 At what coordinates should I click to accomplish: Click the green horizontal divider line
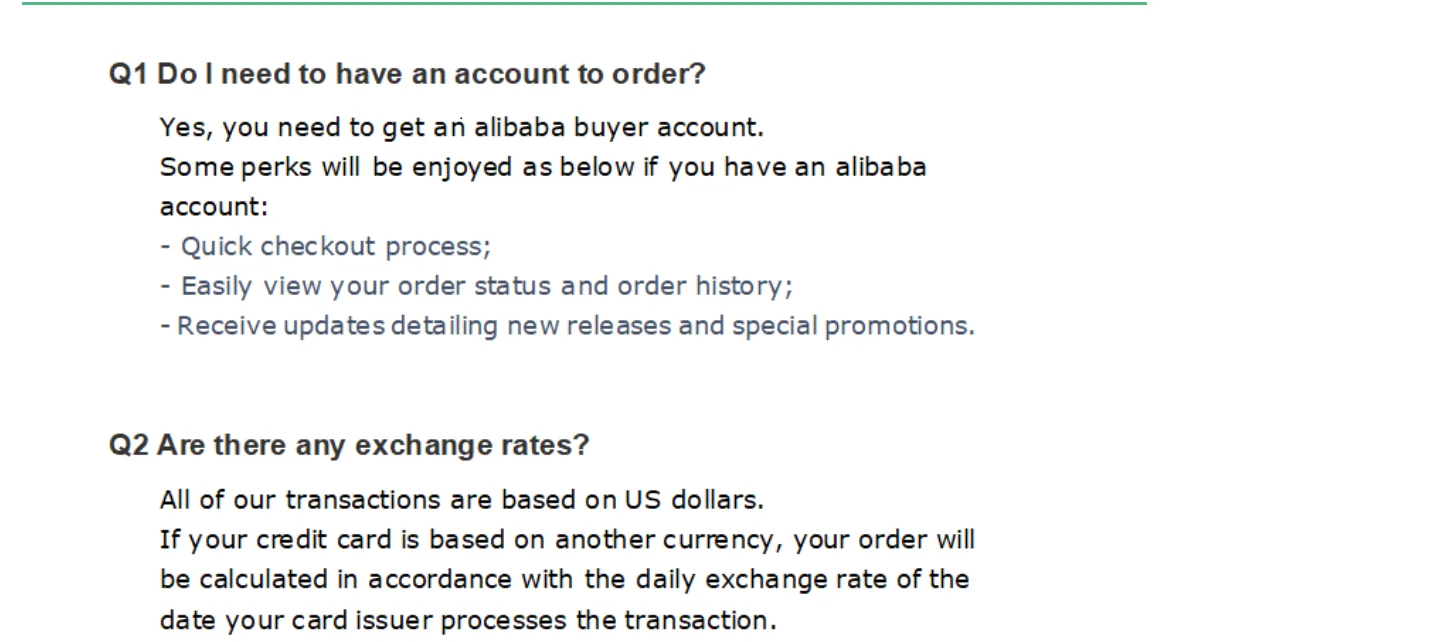coord(584,4)
